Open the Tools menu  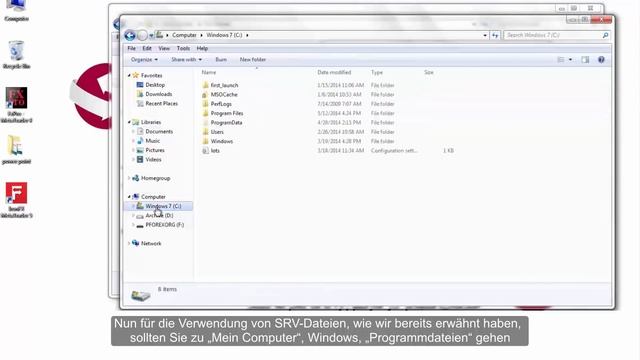point(183,48)
